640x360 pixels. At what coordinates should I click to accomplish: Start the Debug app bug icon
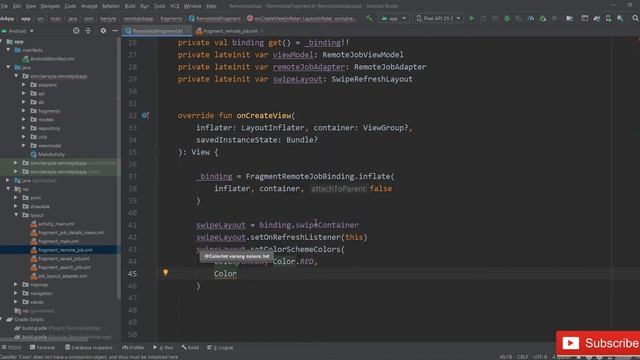coord(507,18)
